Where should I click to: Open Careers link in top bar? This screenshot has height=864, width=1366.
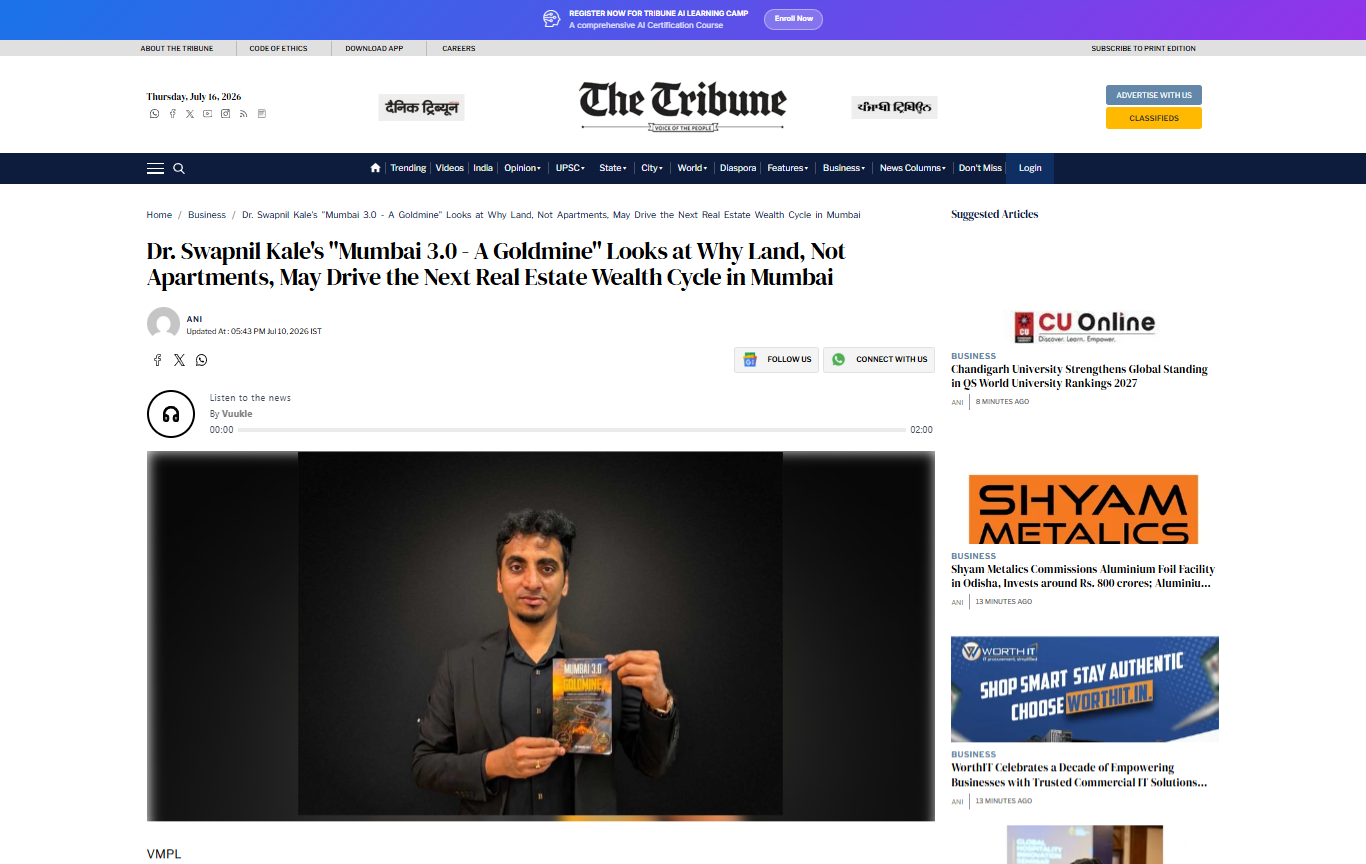tap(459, 48)
